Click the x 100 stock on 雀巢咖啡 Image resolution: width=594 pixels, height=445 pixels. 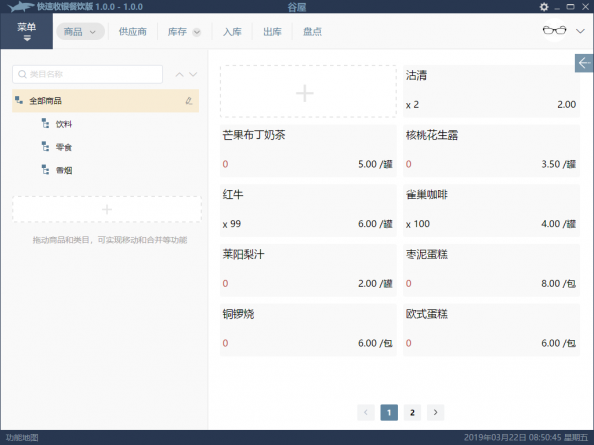[x=417, y=224]
